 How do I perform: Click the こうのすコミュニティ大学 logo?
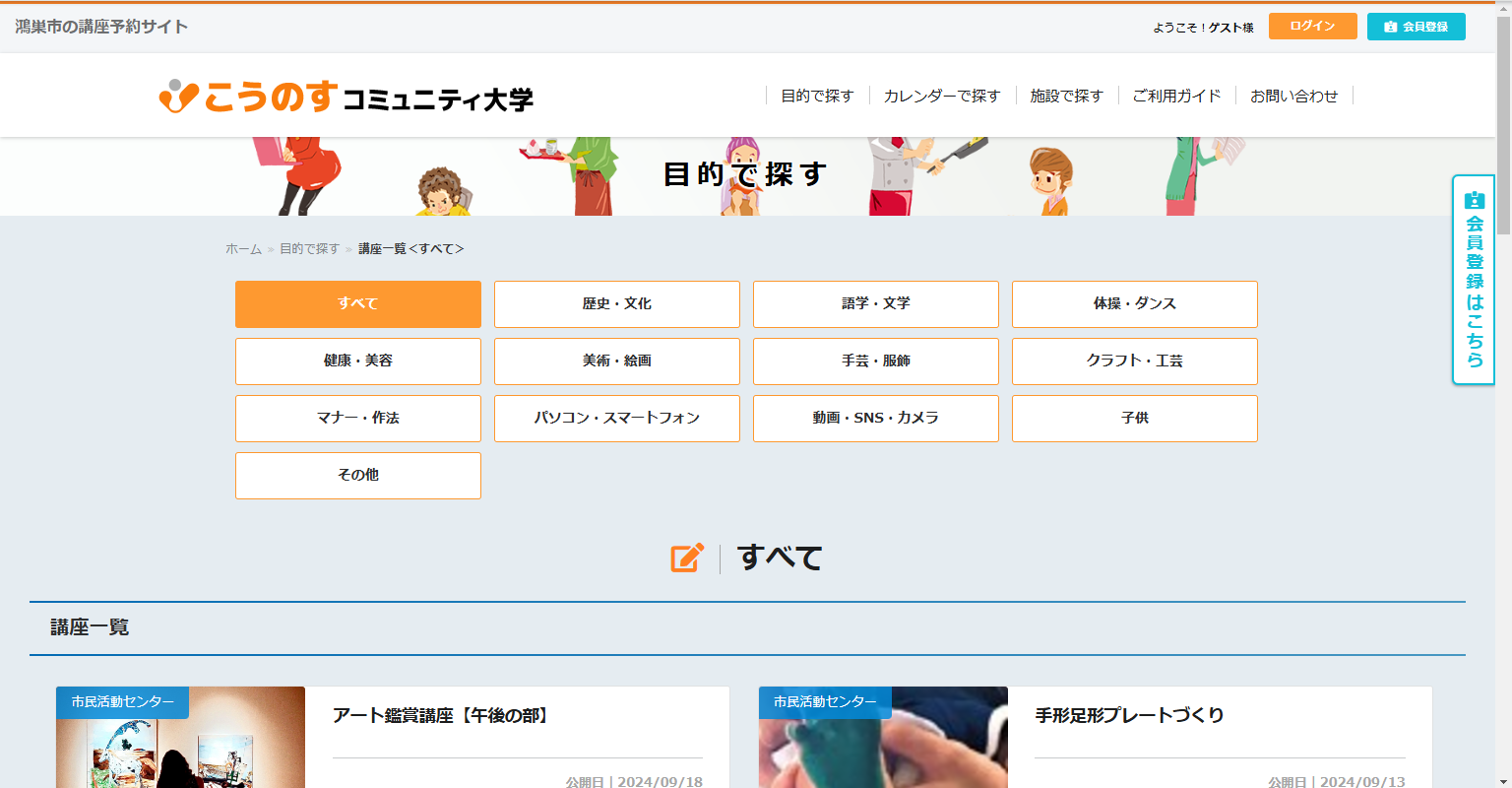point(346,97)
